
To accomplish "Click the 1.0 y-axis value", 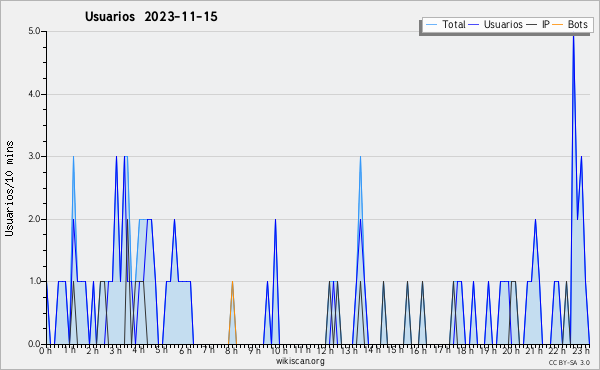I will pyautogui.click(x=34, y=281).
